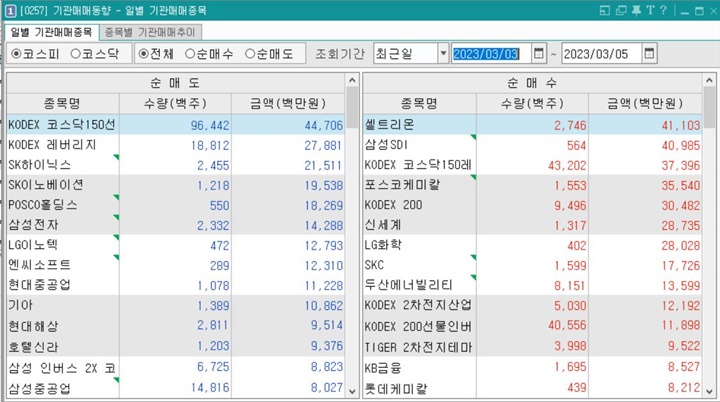Select 삼성 인버스 2X row
This screenshot has height=402, width=720.
(x=175, y=368)
